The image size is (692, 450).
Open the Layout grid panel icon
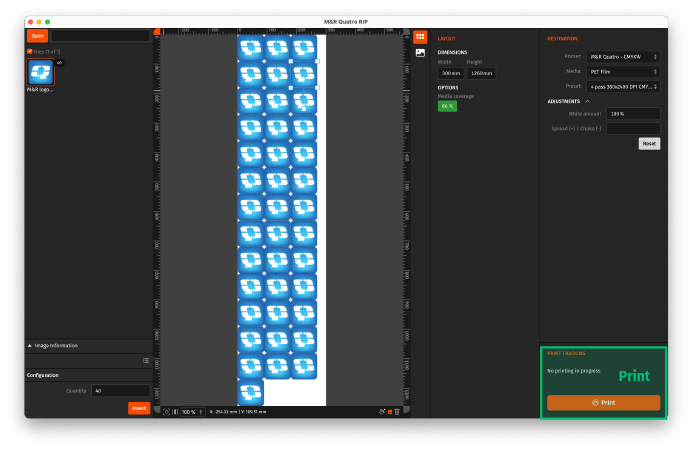coord(420,37)
